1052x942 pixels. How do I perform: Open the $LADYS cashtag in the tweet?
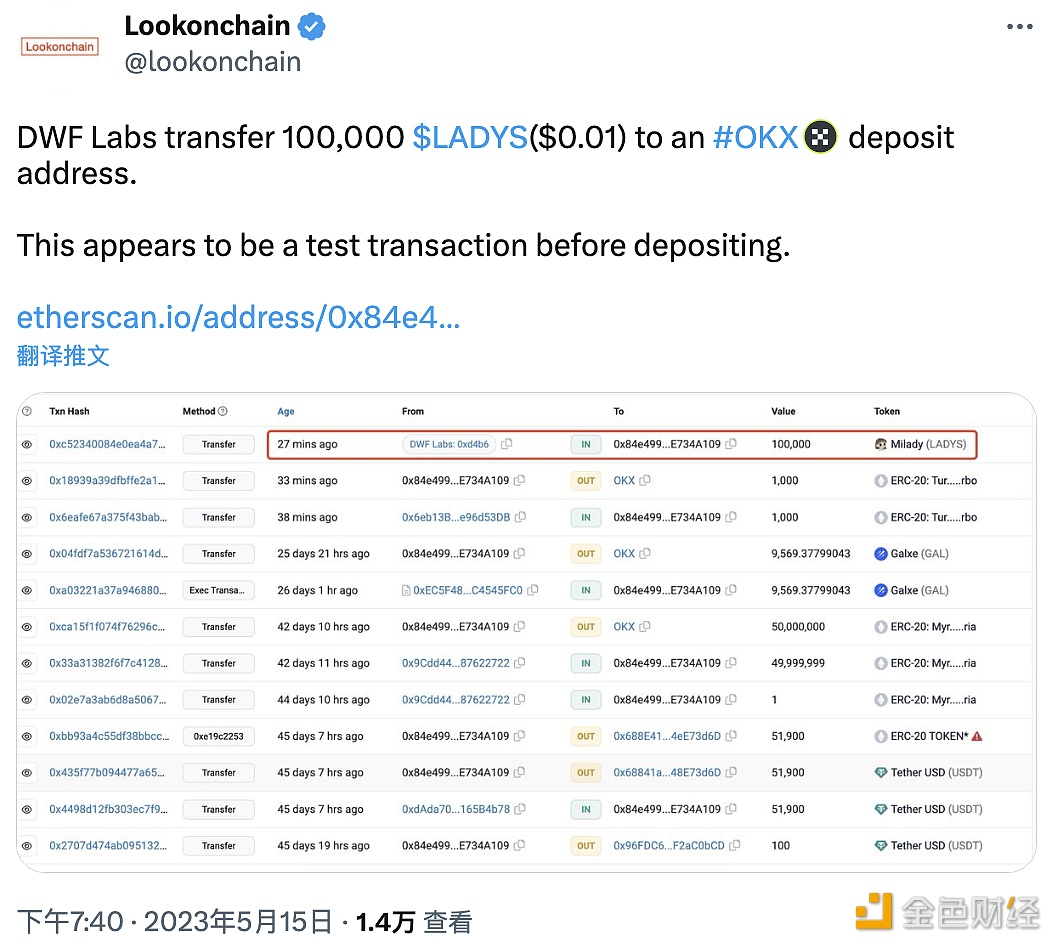pos(470,137)
